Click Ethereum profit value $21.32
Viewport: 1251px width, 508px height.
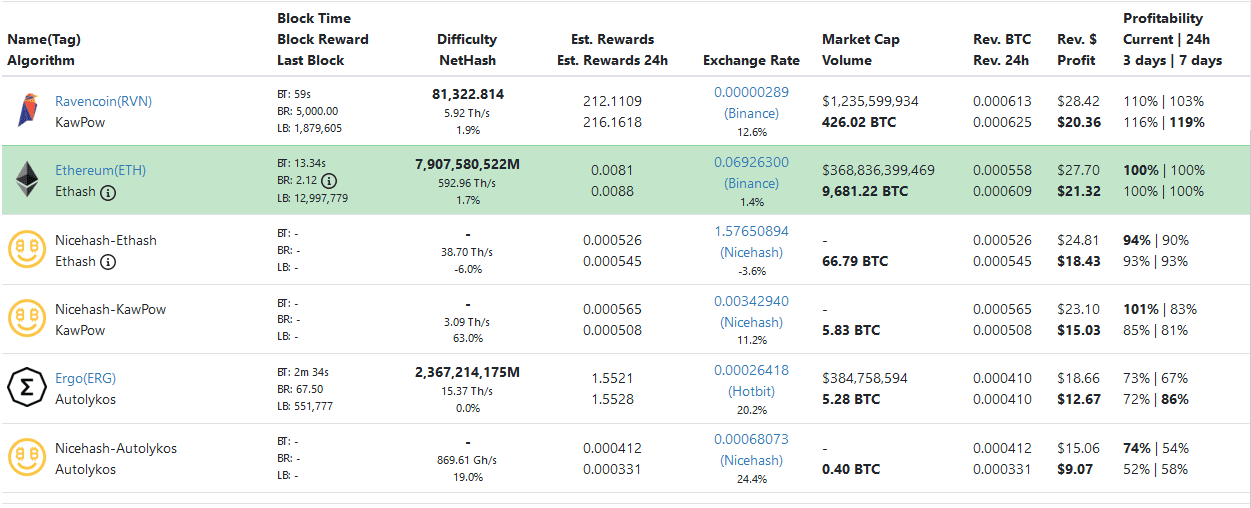click(1079, 191)
